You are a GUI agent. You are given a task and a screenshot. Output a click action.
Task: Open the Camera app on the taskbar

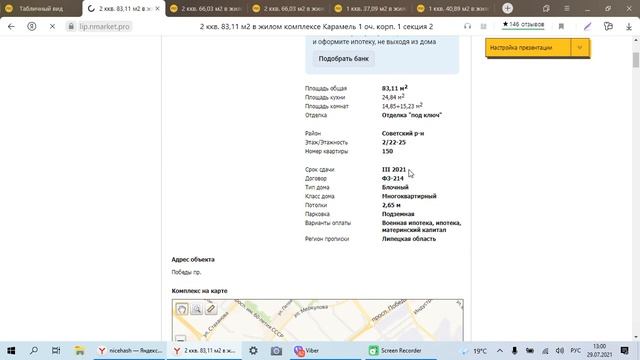(276, 351)
